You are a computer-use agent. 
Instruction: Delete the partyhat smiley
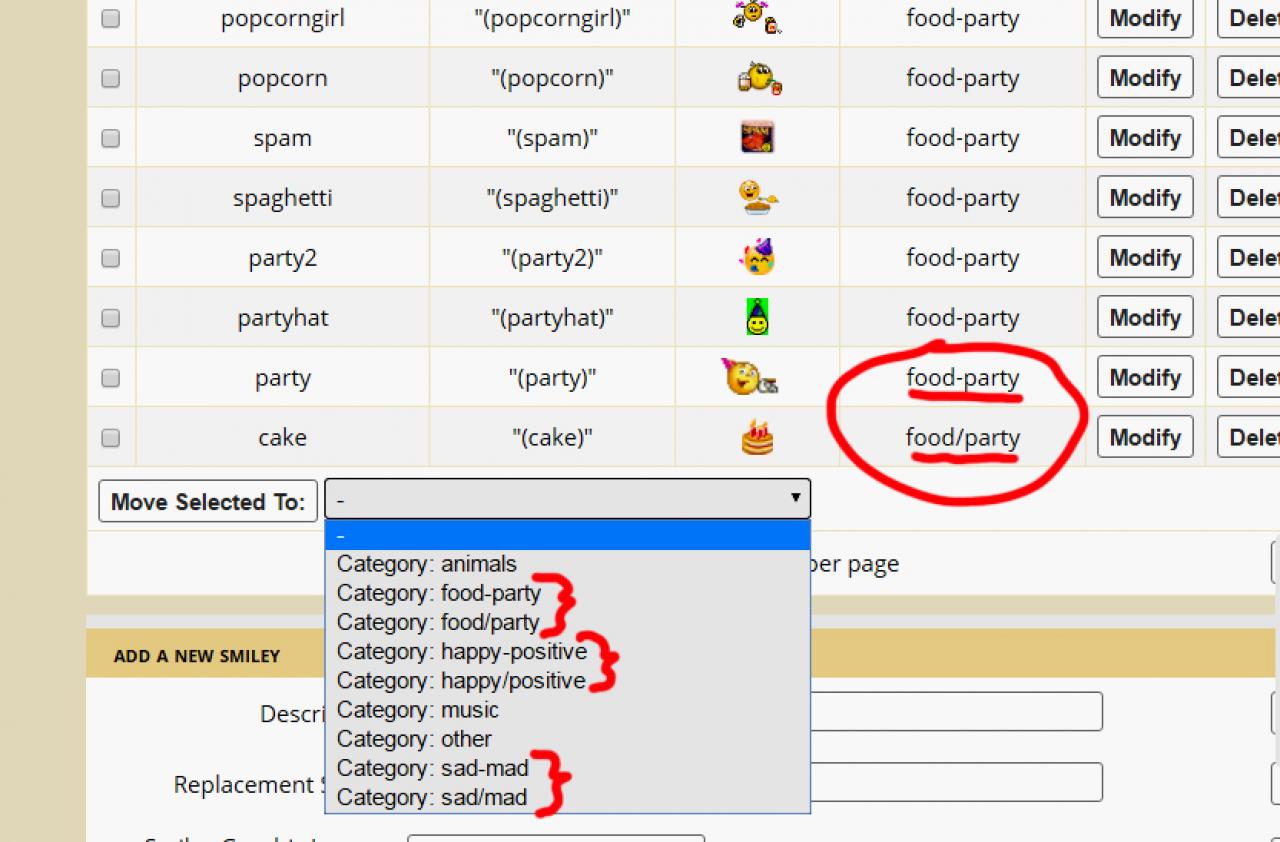pyautogui.click(x=1249, y=318)
